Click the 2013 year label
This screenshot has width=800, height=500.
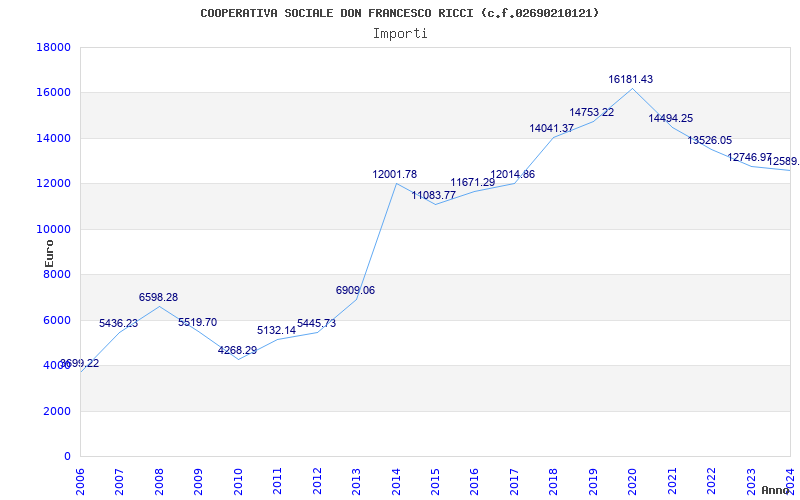(356, 482)
